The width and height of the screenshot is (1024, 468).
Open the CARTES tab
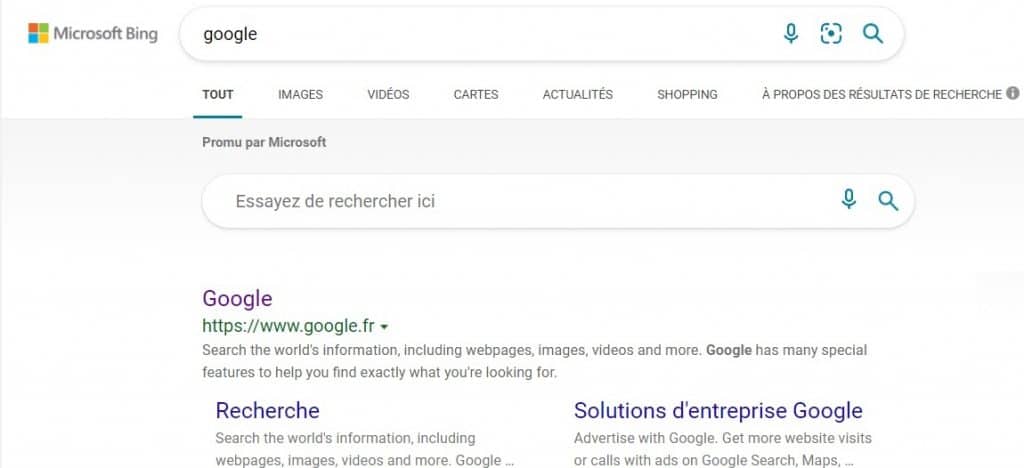tap(475, 95)
